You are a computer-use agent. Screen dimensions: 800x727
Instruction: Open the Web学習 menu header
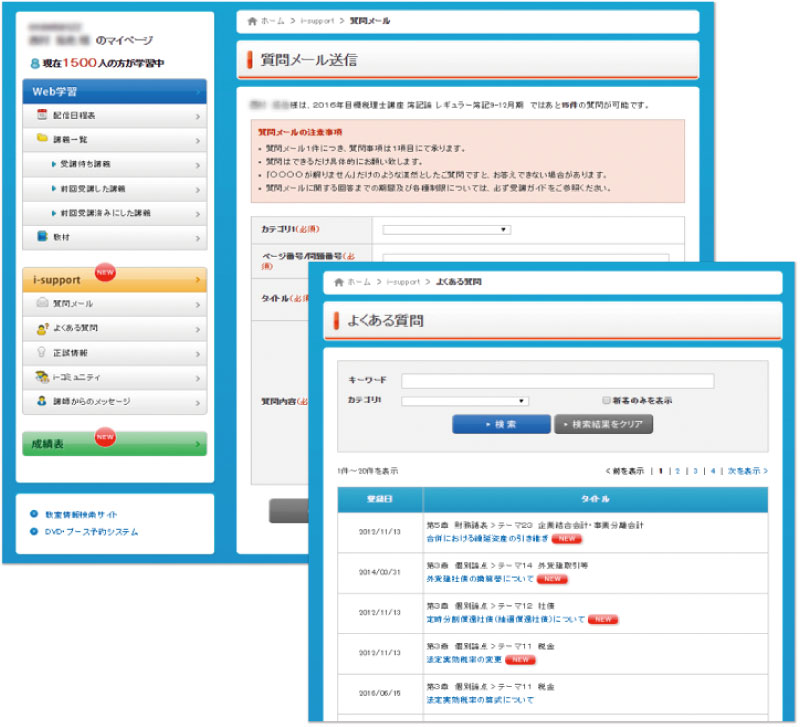114,91
